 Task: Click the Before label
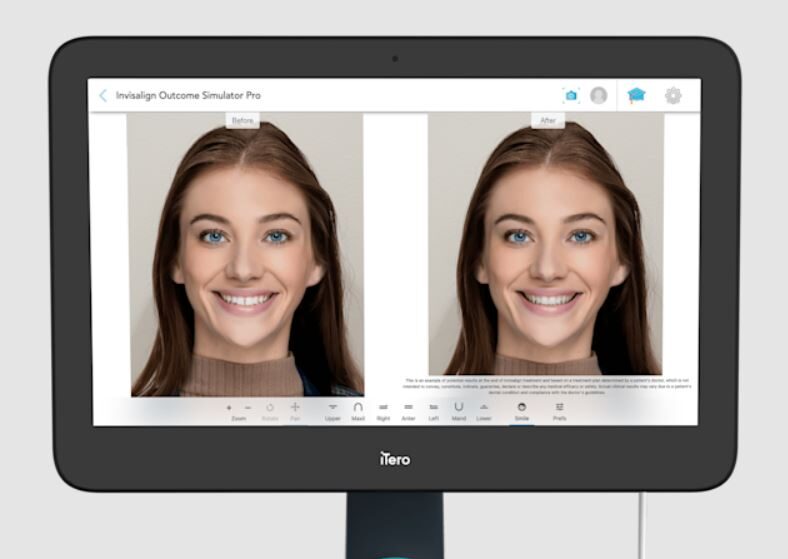(x=243, y=120)
